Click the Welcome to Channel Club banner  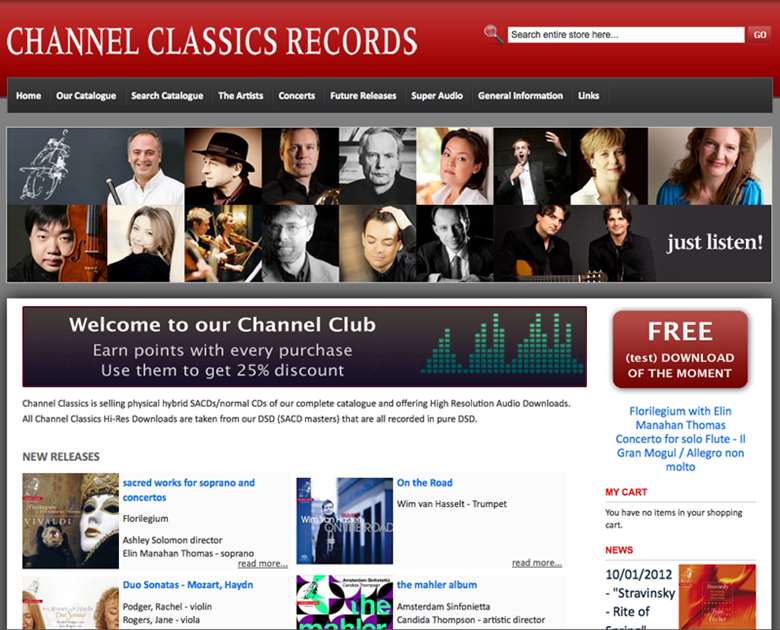coord(304,347)
